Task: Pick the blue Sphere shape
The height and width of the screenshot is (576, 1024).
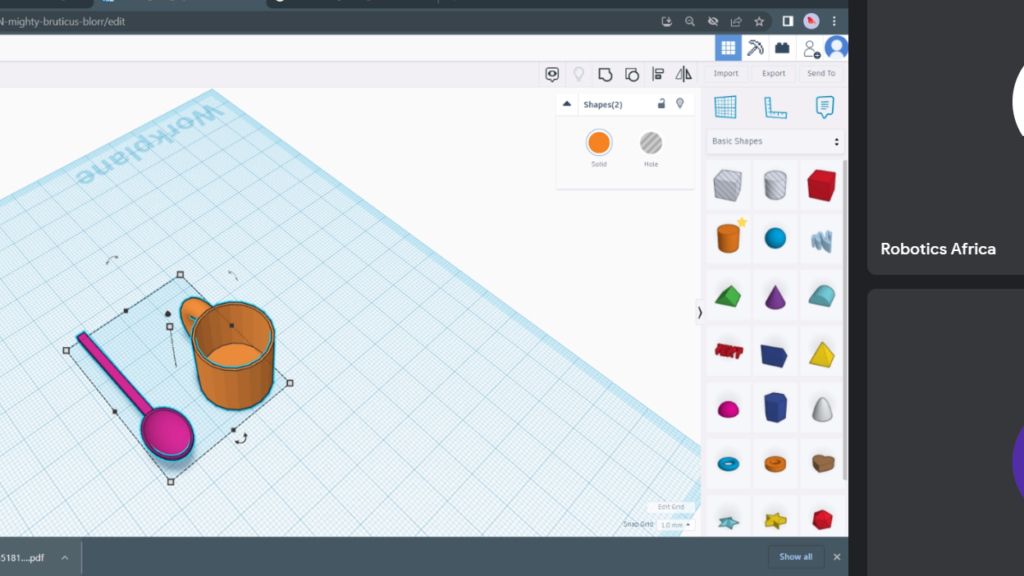Action: click(x=775, y=238)
